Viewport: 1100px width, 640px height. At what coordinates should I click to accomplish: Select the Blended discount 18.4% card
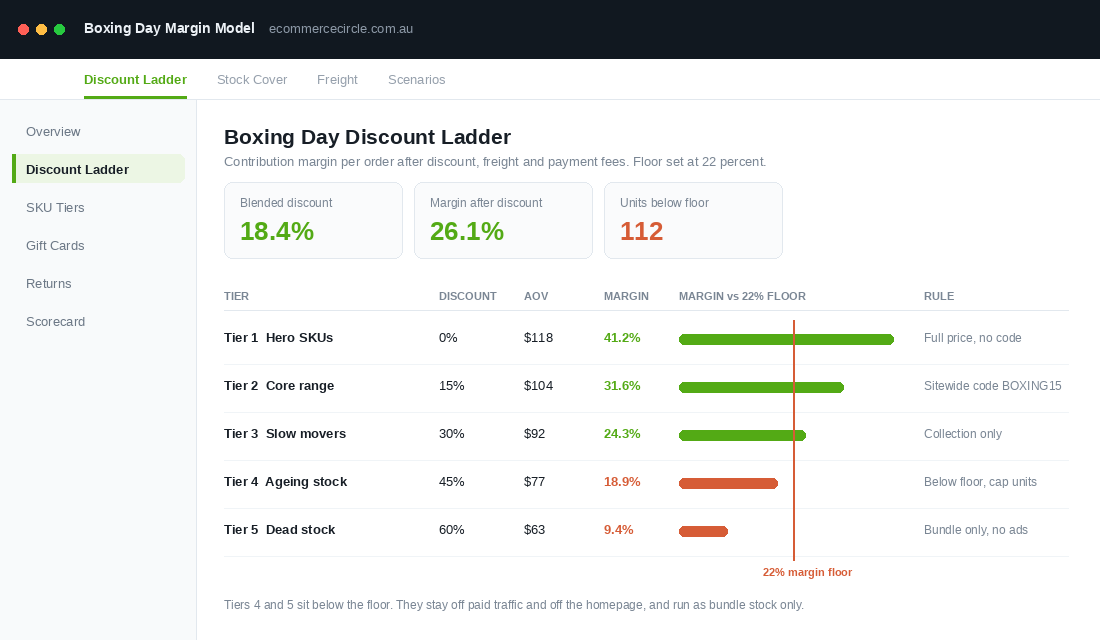[314, 220]
